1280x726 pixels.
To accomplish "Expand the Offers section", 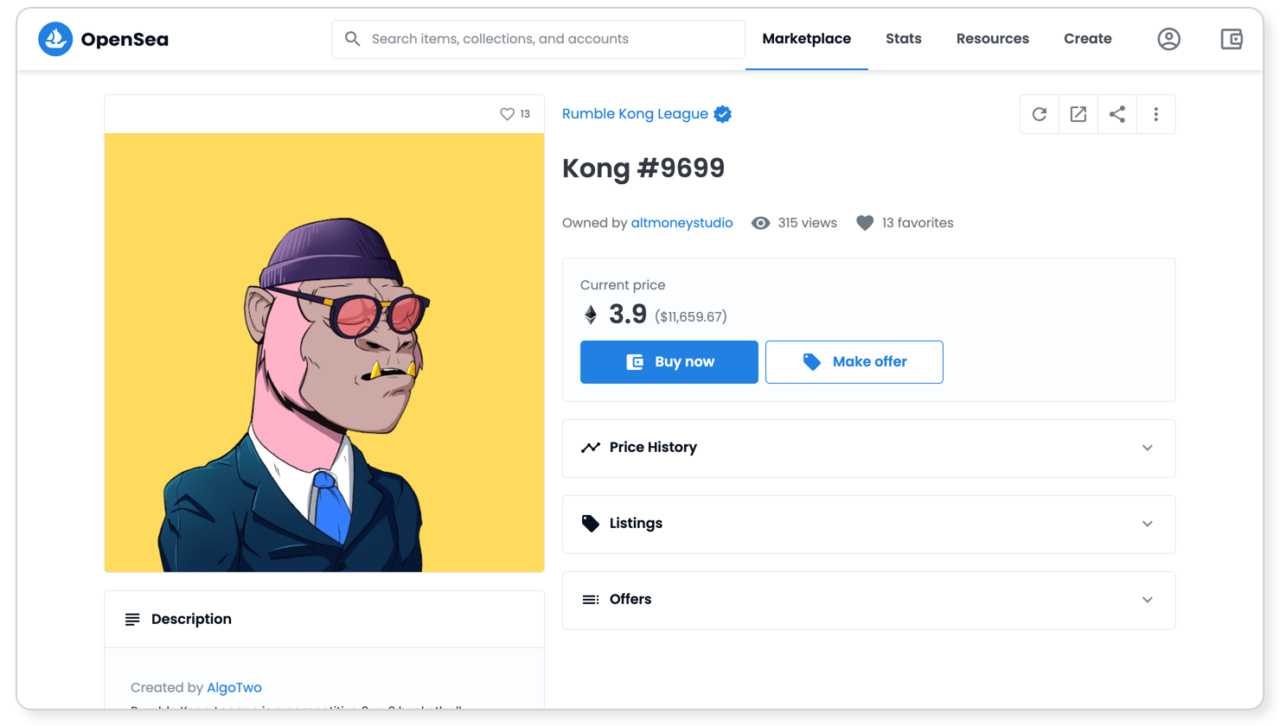I will [868, 600].
